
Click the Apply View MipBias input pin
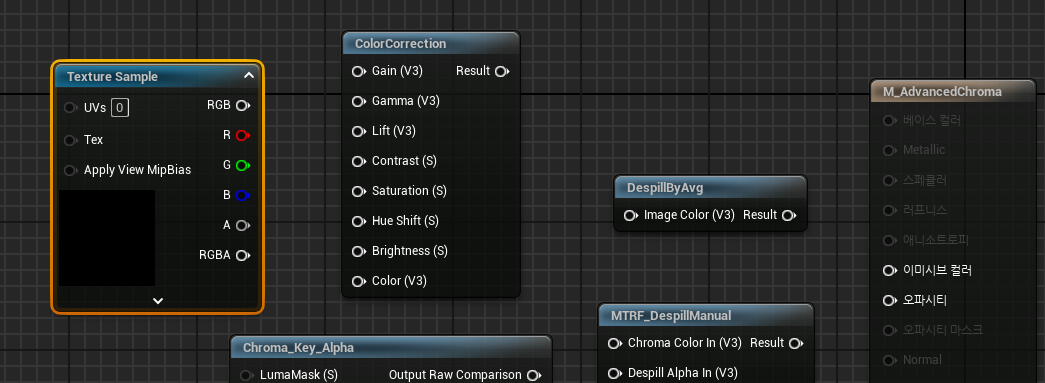tap(70, 170)
